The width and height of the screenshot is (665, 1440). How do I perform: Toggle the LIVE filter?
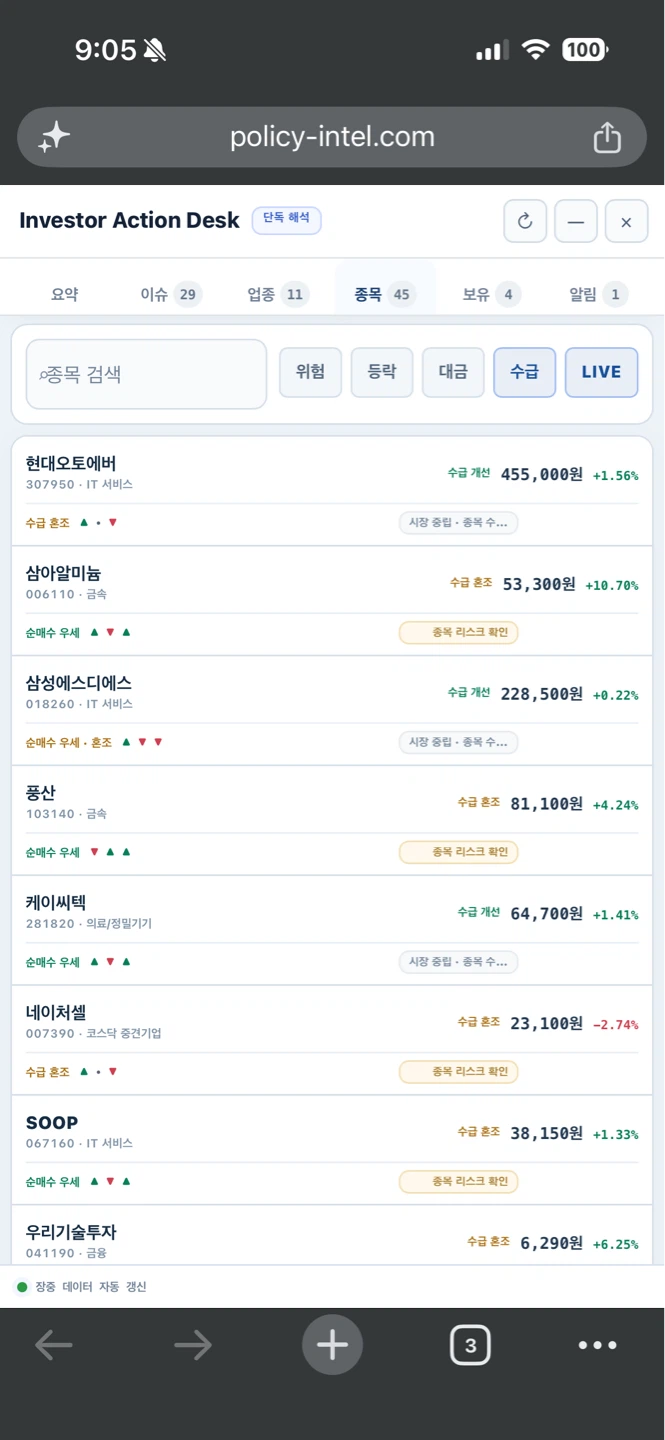(601, 372)
